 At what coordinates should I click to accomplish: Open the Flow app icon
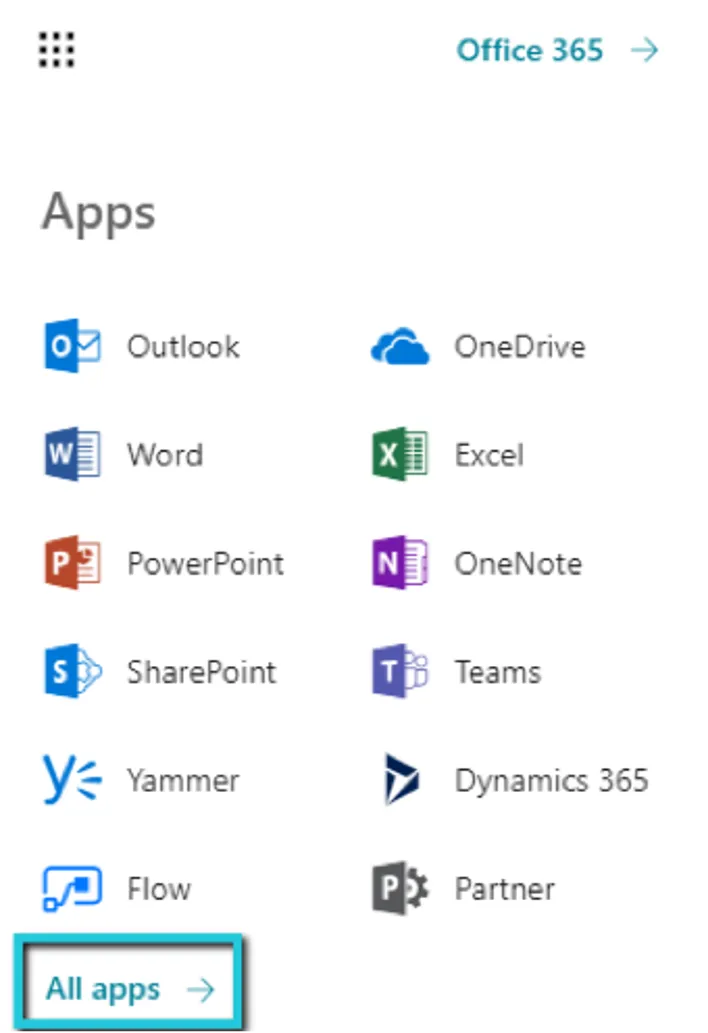(72, 888)
